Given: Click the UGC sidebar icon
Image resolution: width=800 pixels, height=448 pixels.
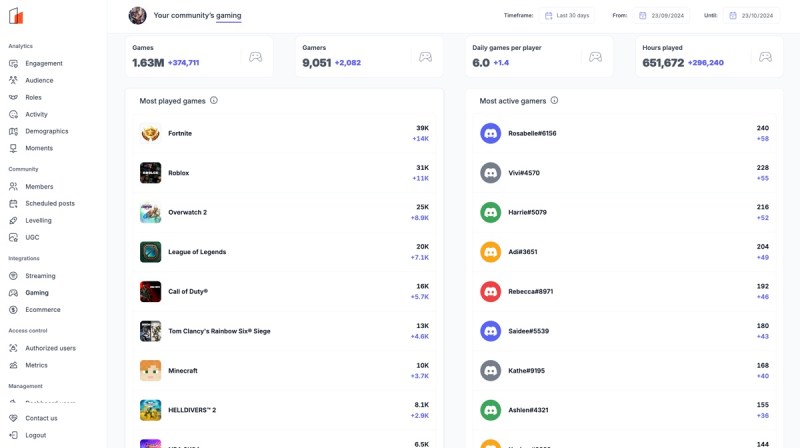Looking at the screenshot, I should [13, 237].
